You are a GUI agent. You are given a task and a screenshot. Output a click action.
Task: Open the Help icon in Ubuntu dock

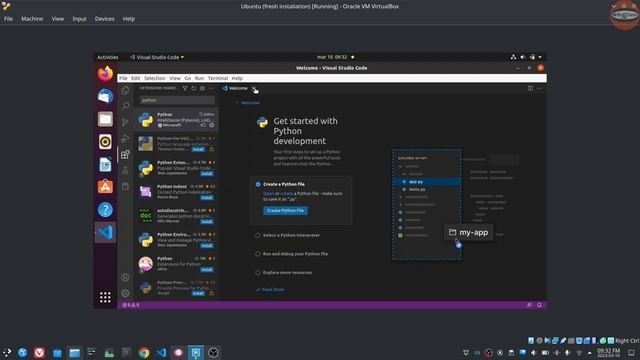(x=105, y=210)
